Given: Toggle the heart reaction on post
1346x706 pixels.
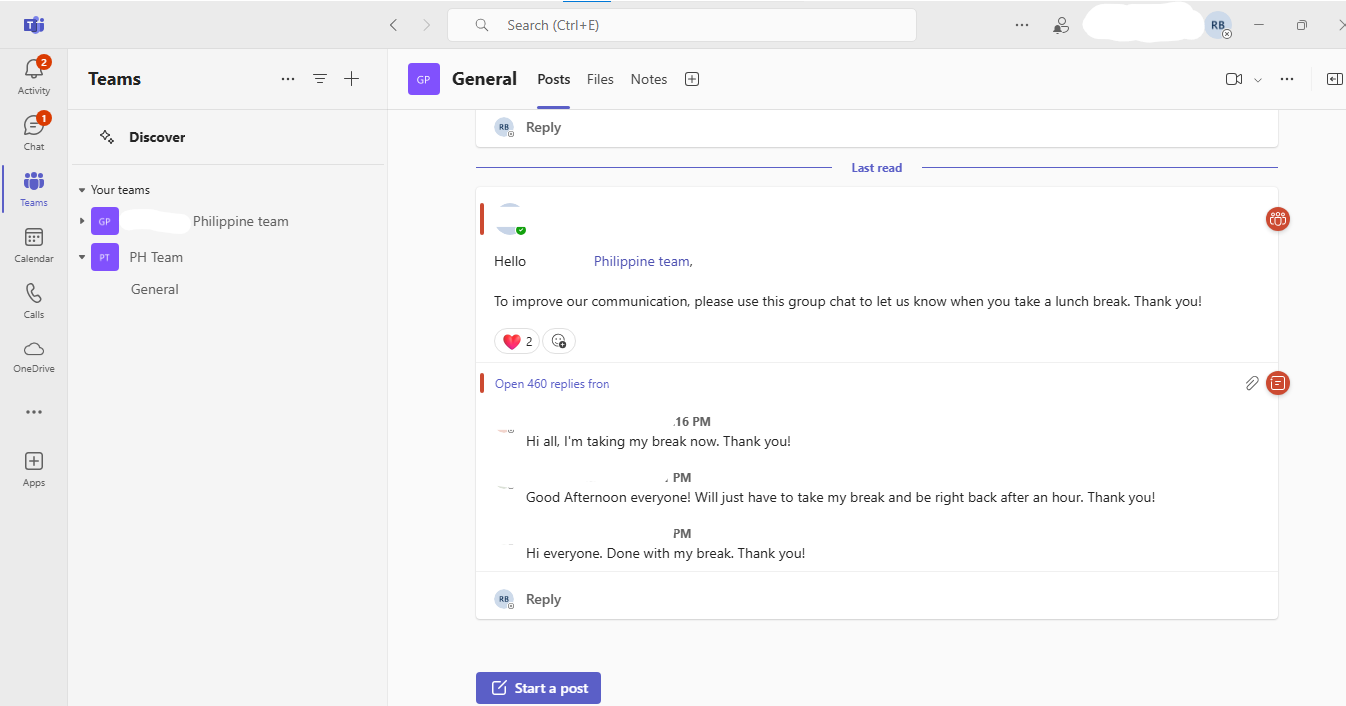Looking at the screenshot, I should (x=517, y=341).
